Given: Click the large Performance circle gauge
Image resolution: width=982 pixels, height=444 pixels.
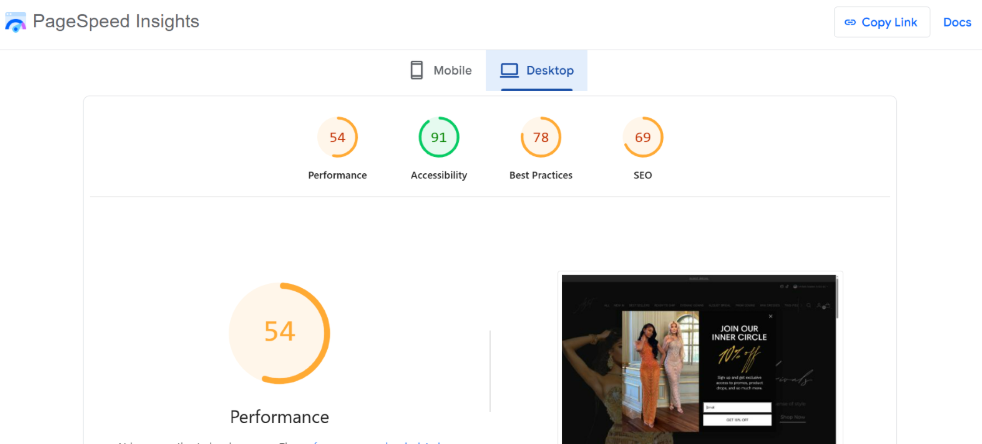Looking at the screenshot, I should pos(279,332).
